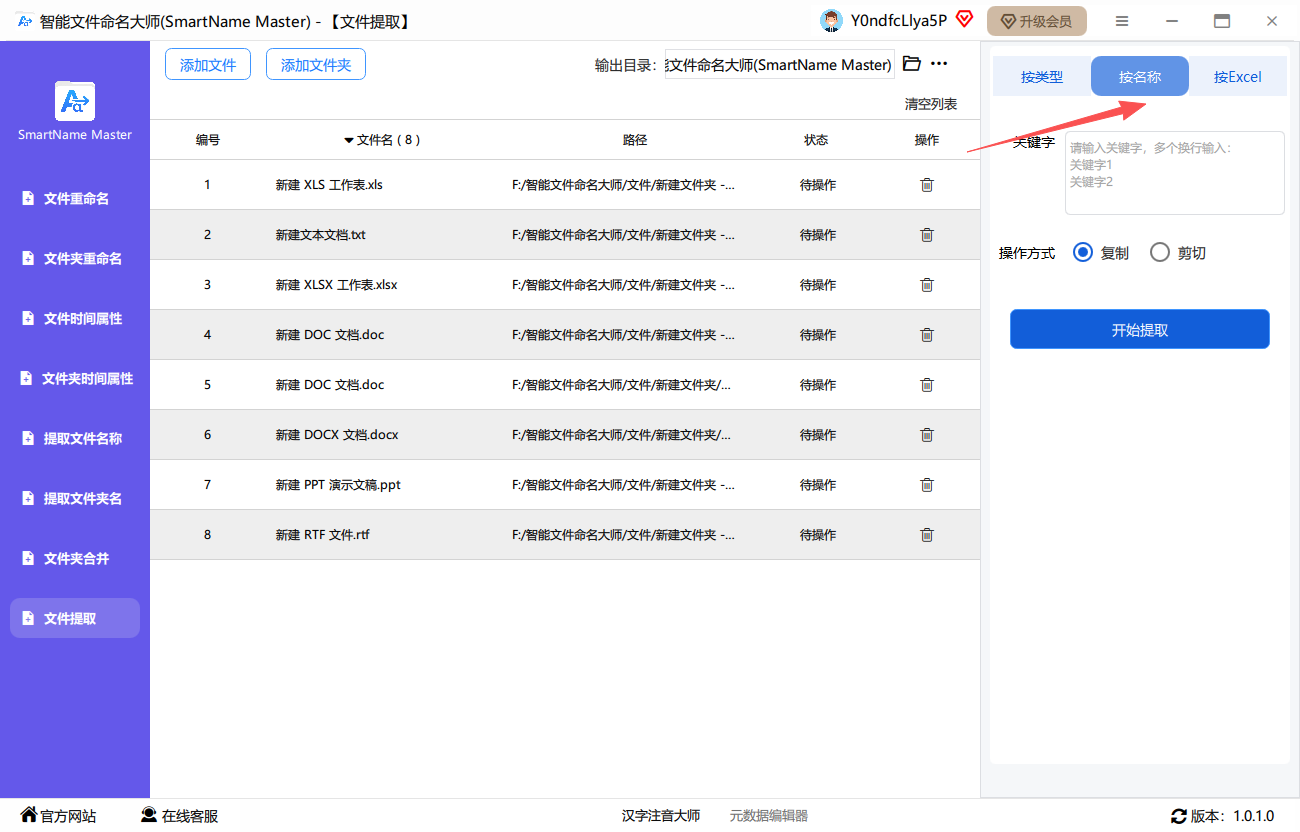
Task: Click 清空列表 to clear the list
Action: click(x=930, y=104)
